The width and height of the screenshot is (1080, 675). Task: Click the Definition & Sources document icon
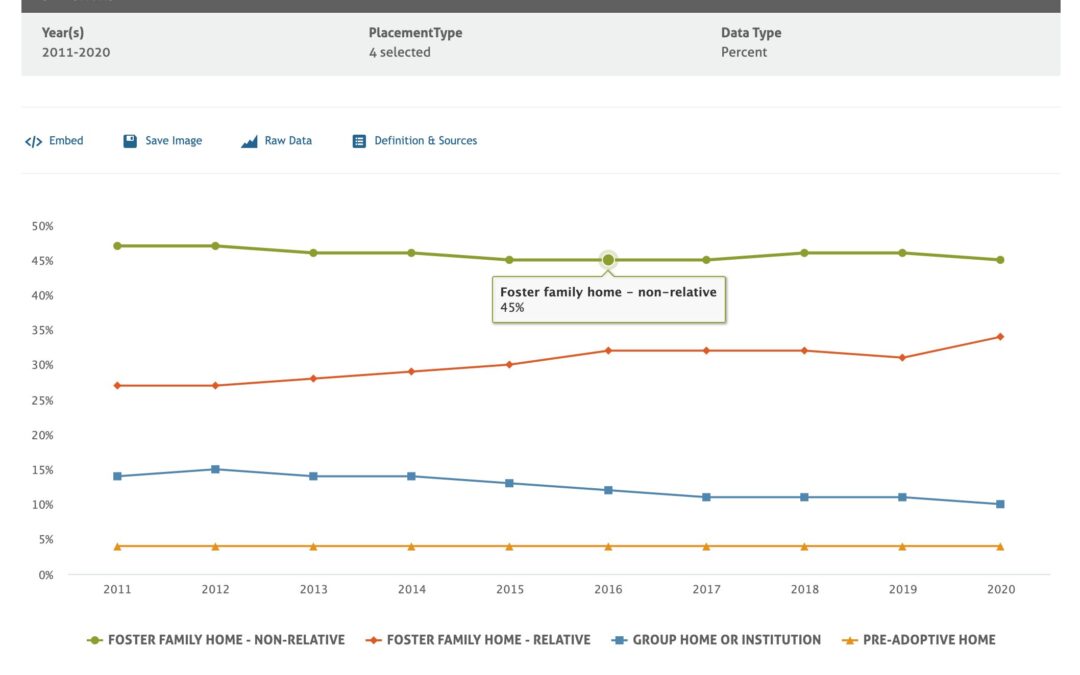click(x=359, y=141)
